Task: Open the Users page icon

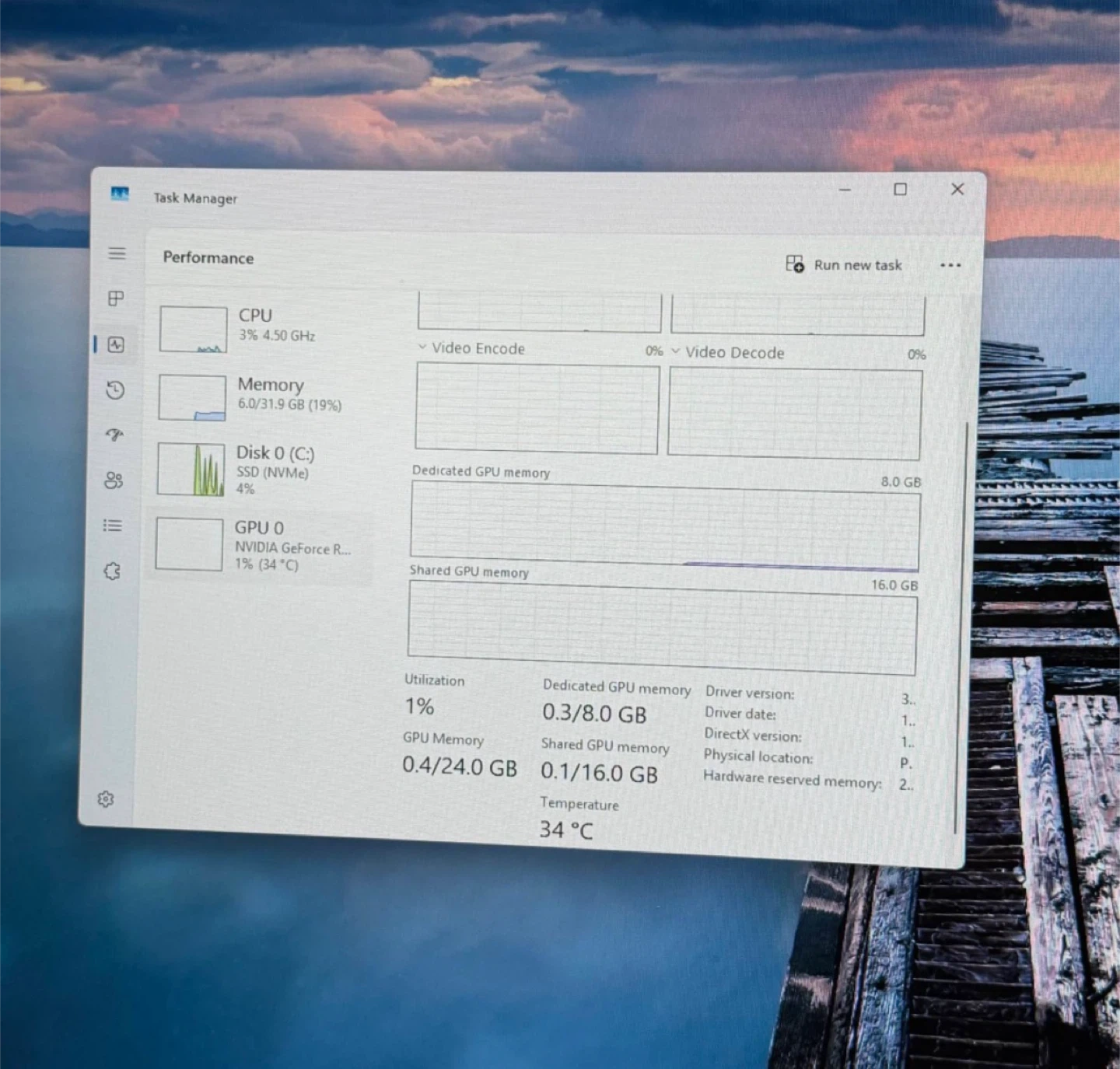Action: 114,480
